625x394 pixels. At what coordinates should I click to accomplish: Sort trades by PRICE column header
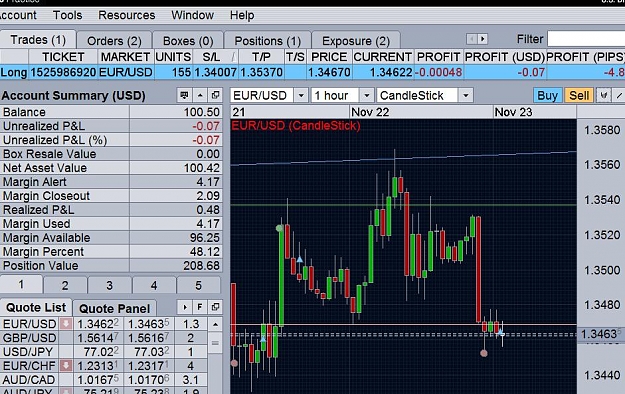(329, 57)
